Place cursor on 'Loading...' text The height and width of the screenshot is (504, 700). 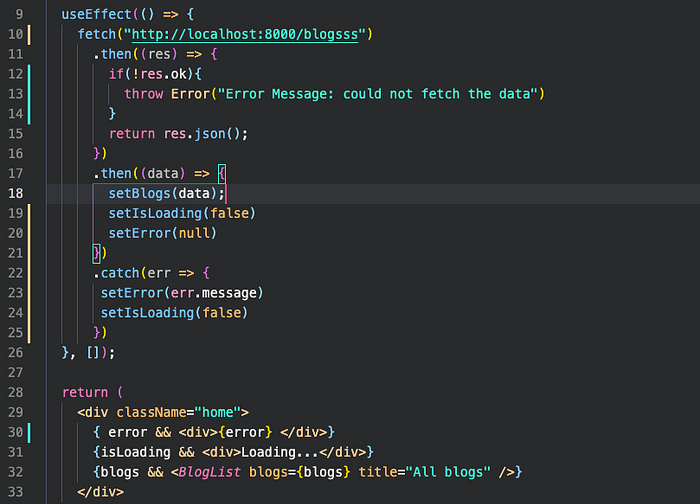pos(280,452)
